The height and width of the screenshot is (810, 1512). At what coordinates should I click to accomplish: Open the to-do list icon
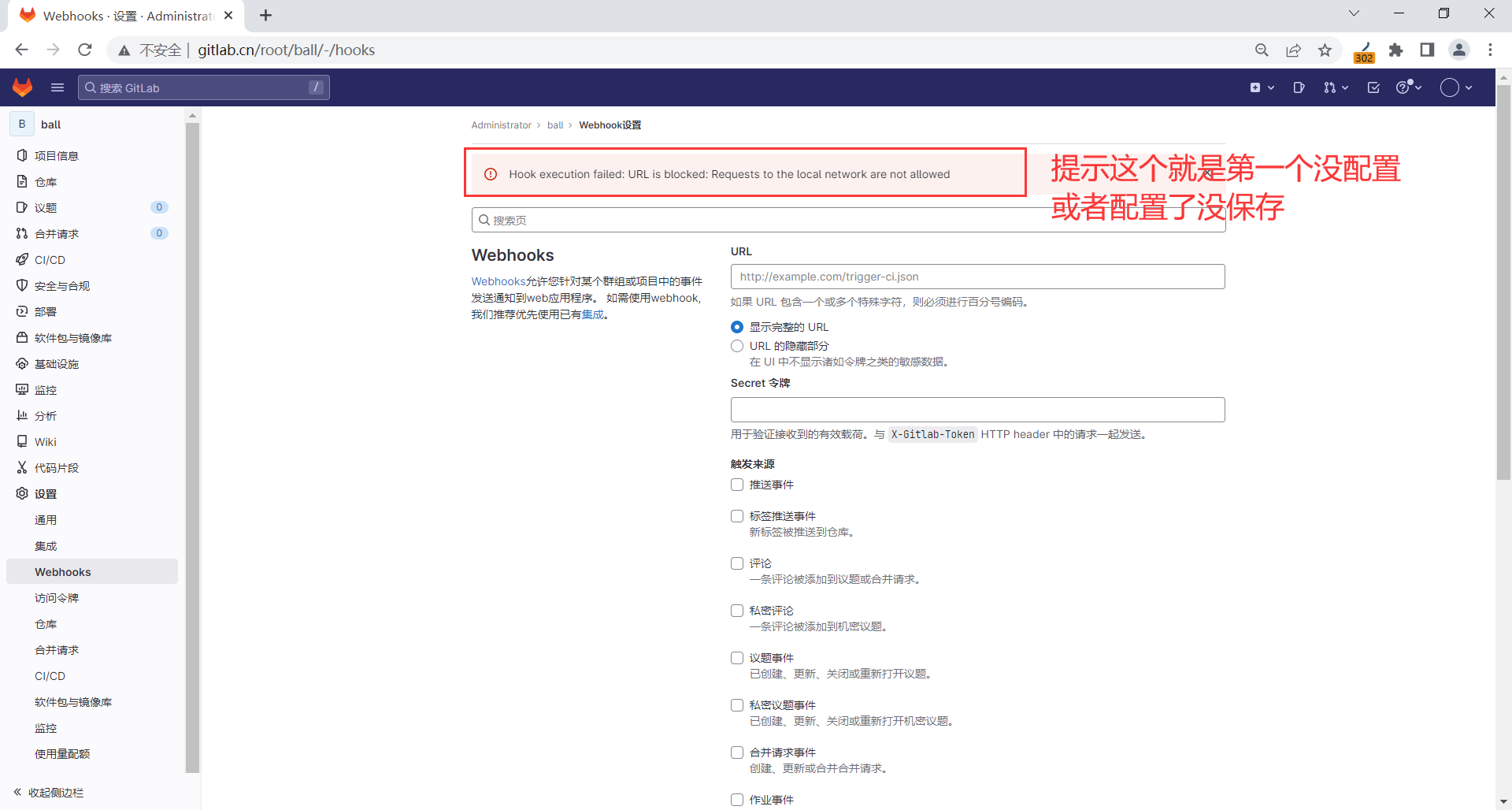coord(1374,87)
